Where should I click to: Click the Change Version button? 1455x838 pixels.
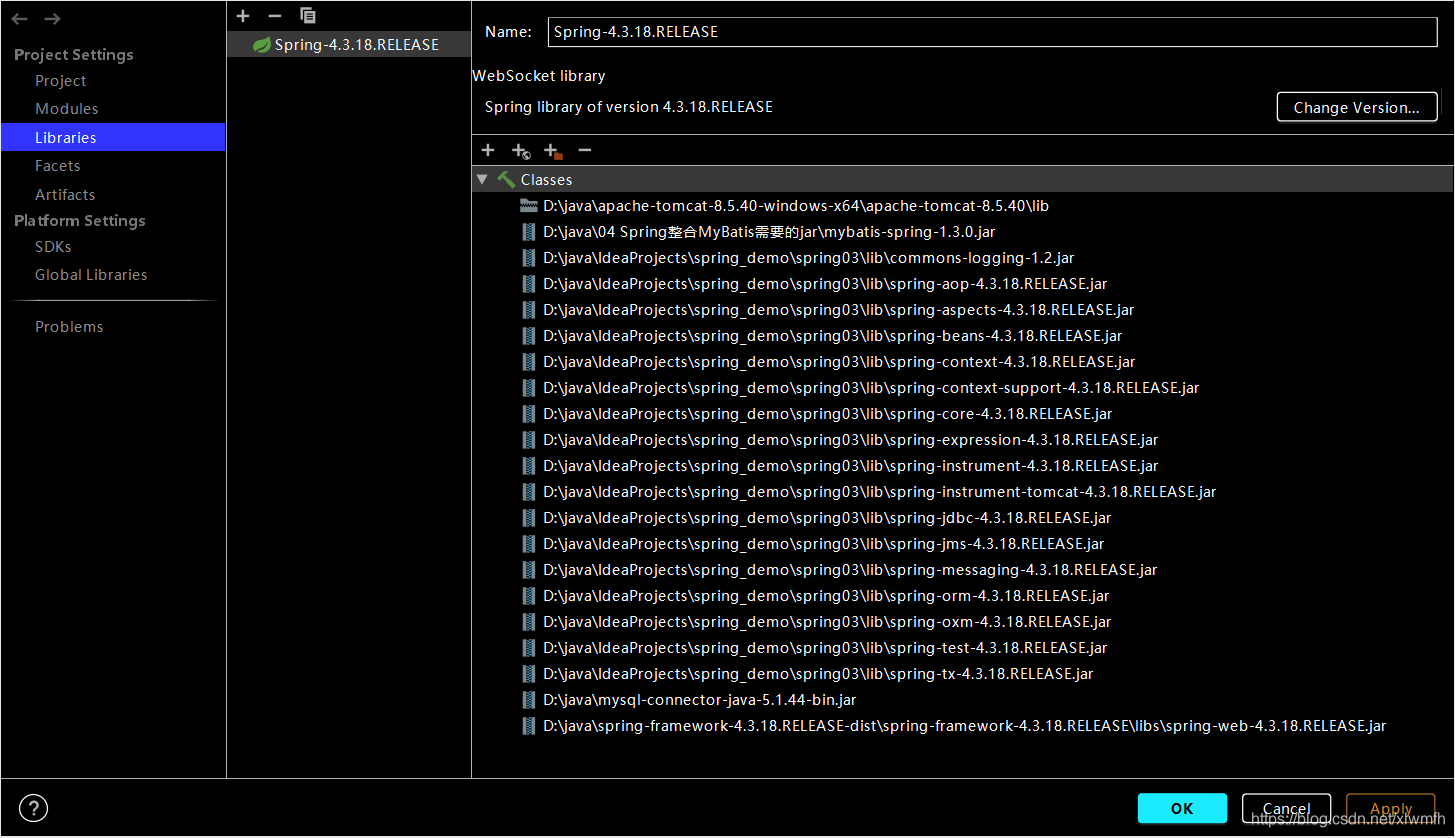click(1357, 108)
